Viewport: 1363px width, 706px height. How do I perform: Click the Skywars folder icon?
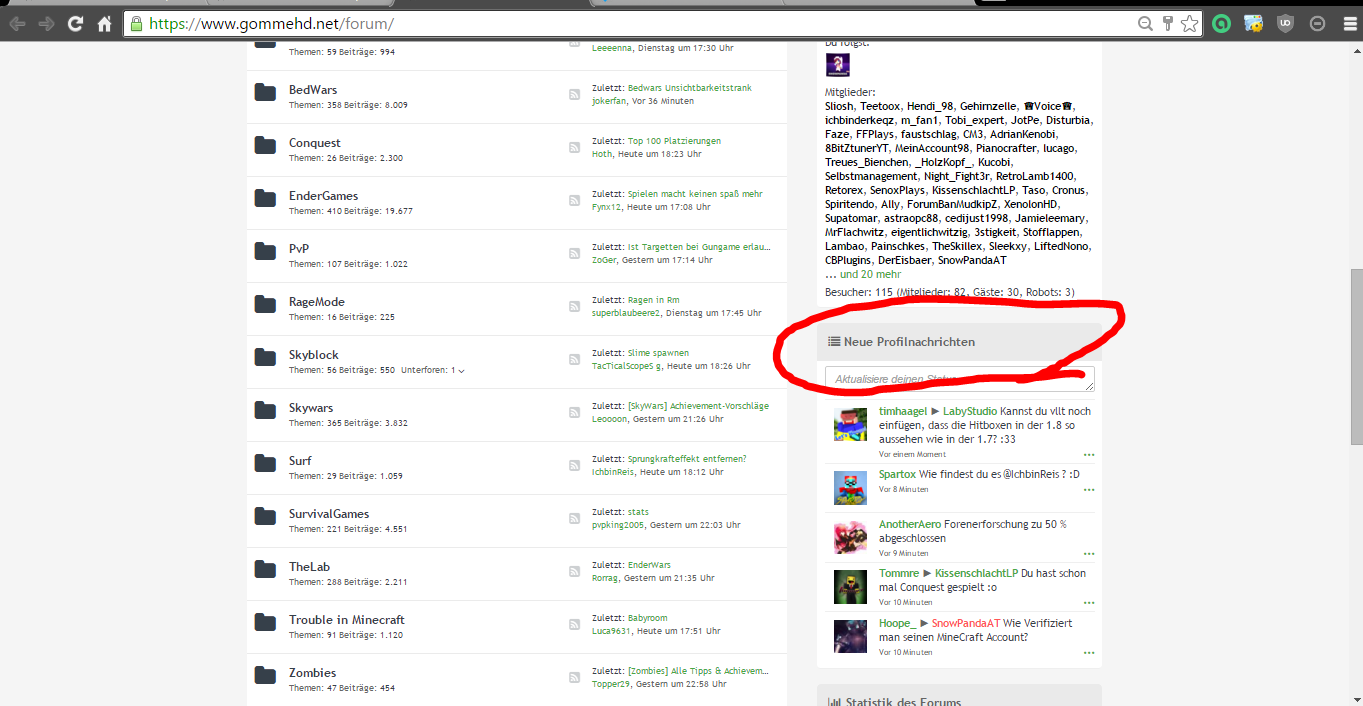(265, 411)
